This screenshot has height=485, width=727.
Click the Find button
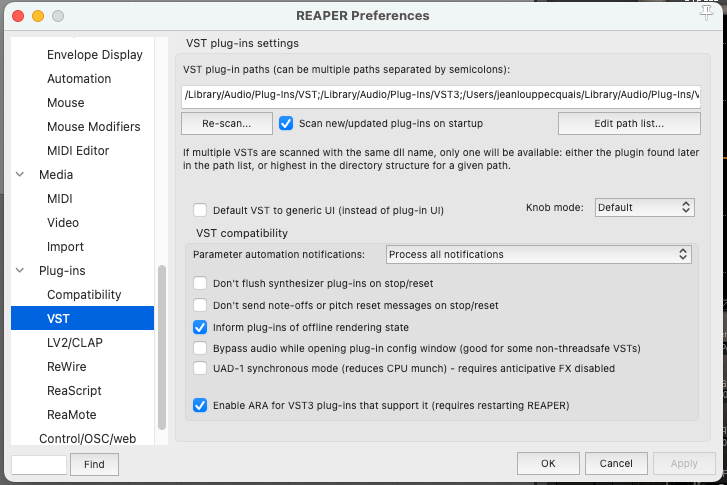click(x=94, y=464)
